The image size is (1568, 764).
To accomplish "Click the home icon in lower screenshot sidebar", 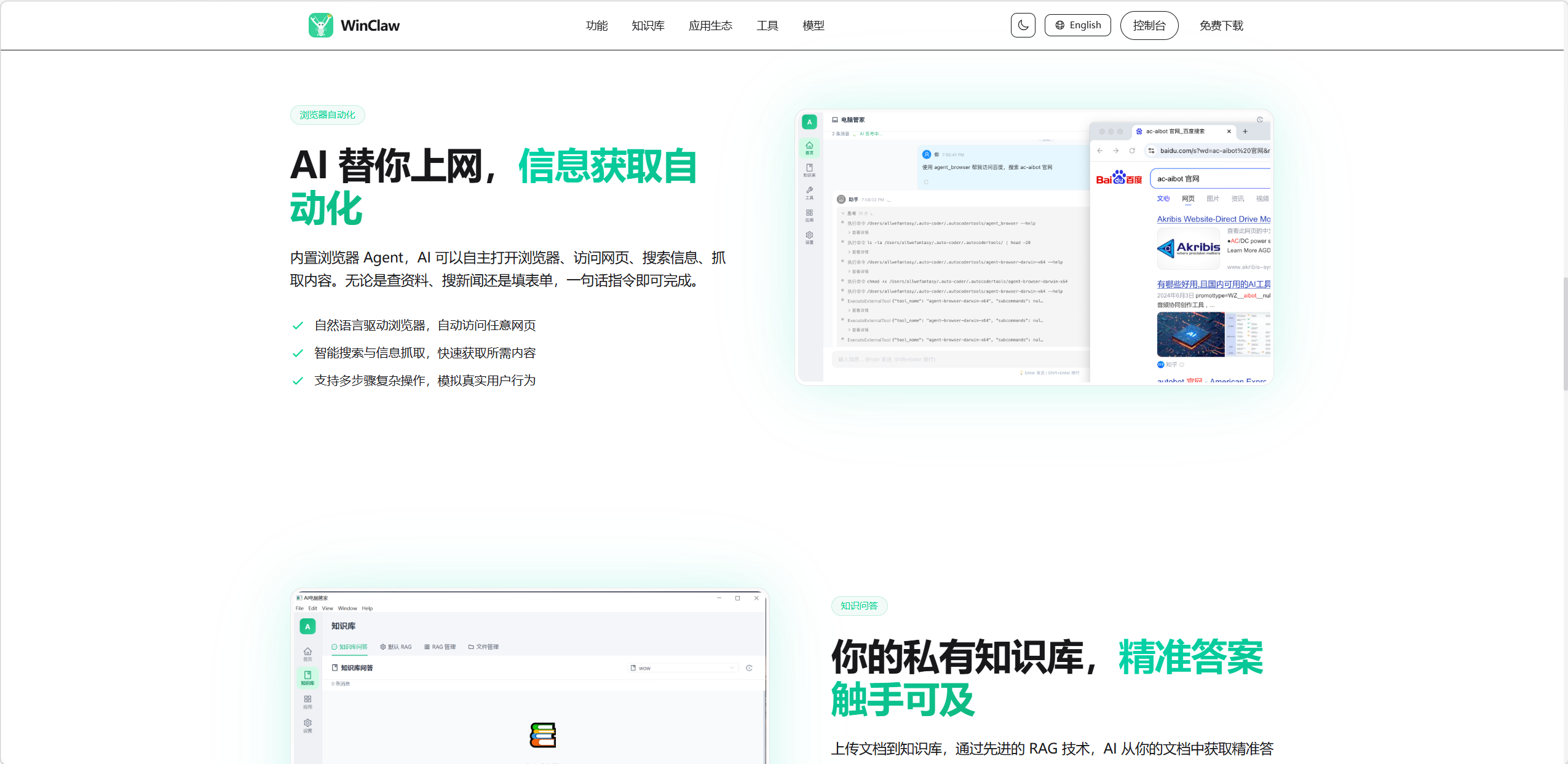I will tap(307, 654).
